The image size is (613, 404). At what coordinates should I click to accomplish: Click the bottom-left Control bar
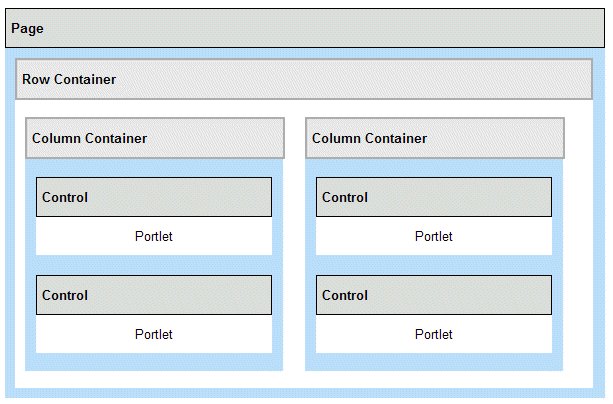(154, 295)
